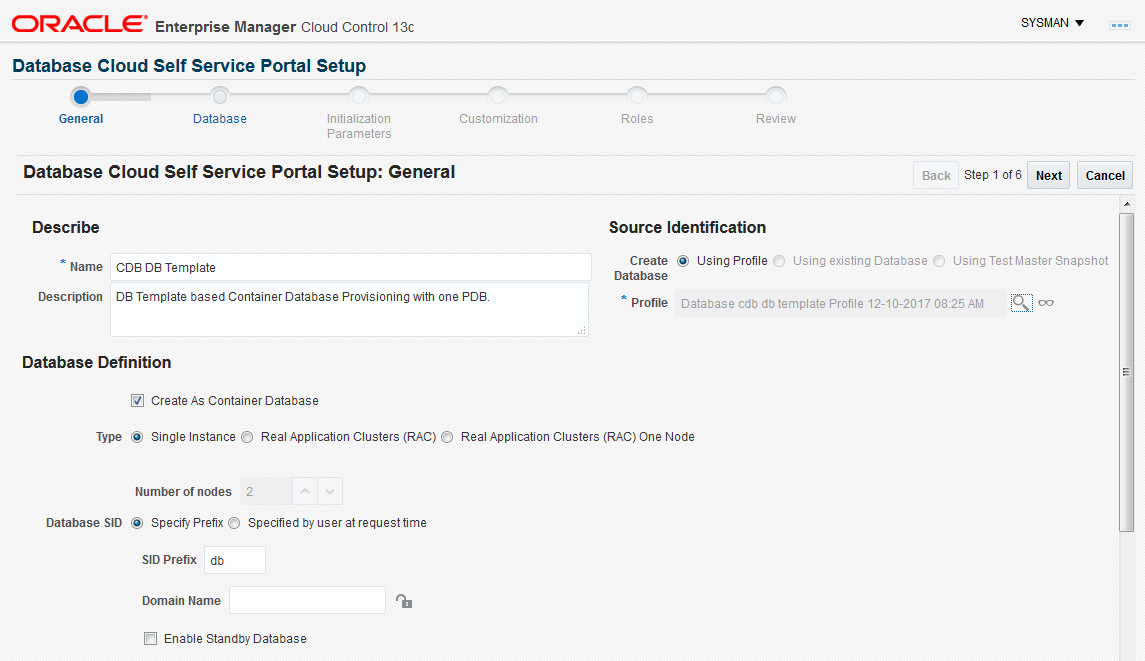Click the SID Prefix input field
This screenshot has width=1145, height=661.
point(234,561)
